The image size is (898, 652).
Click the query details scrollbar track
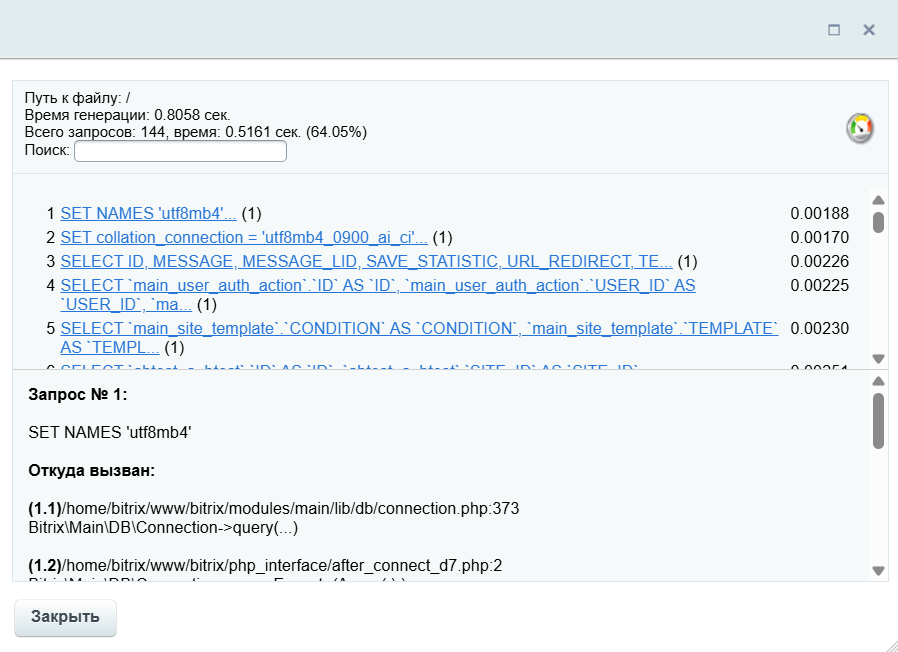pyautogui.click(x=878, y=510)
